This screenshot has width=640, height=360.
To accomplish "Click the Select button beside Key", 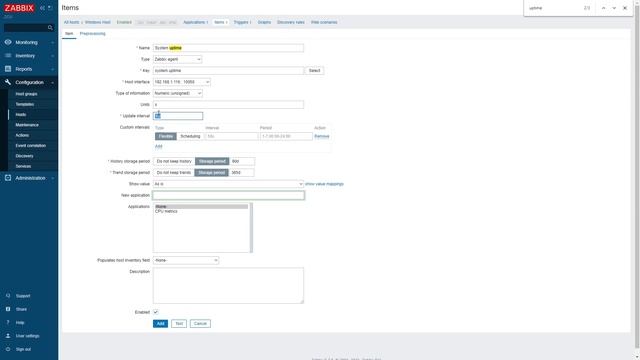I will click(x=314, y=71).
